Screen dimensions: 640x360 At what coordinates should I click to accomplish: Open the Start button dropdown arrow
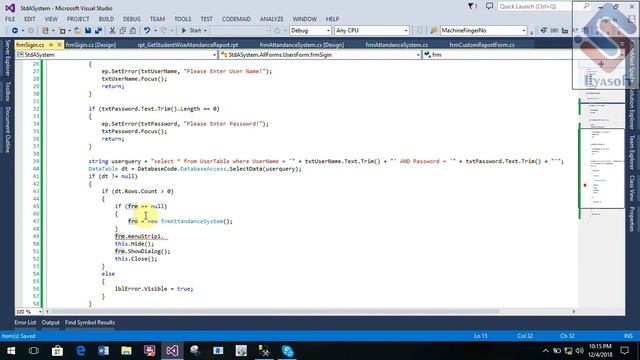pyautogui.click(x=205, y=31)
